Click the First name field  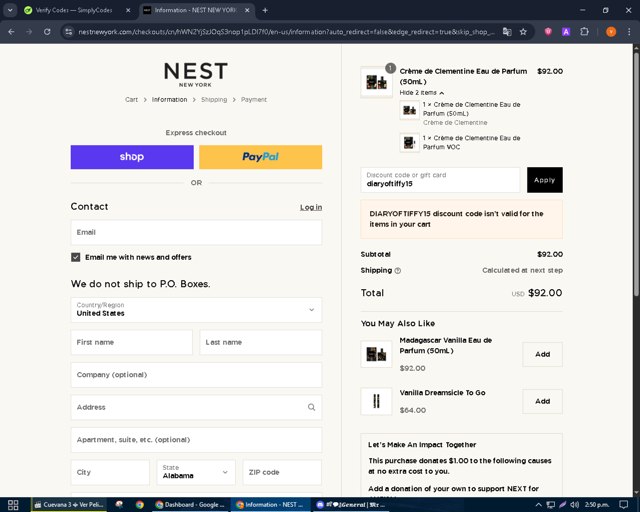tap(131, 342)
